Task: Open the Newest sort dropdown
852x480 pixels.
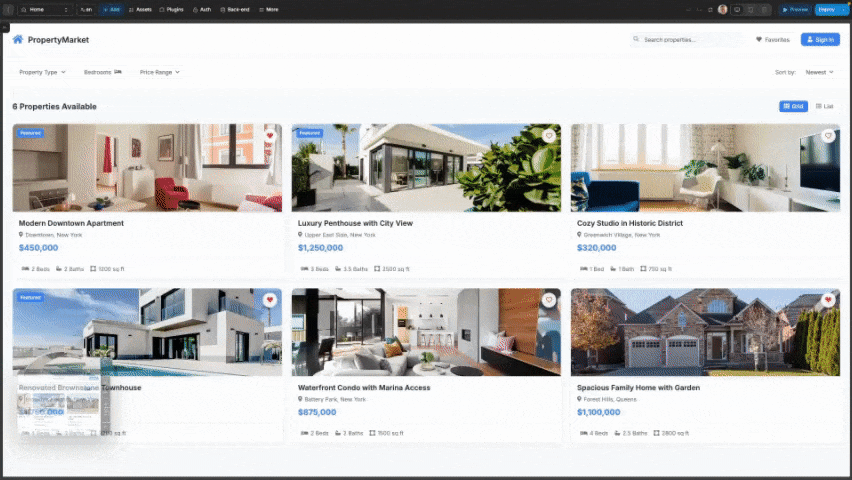Action: tap(820, 72)
